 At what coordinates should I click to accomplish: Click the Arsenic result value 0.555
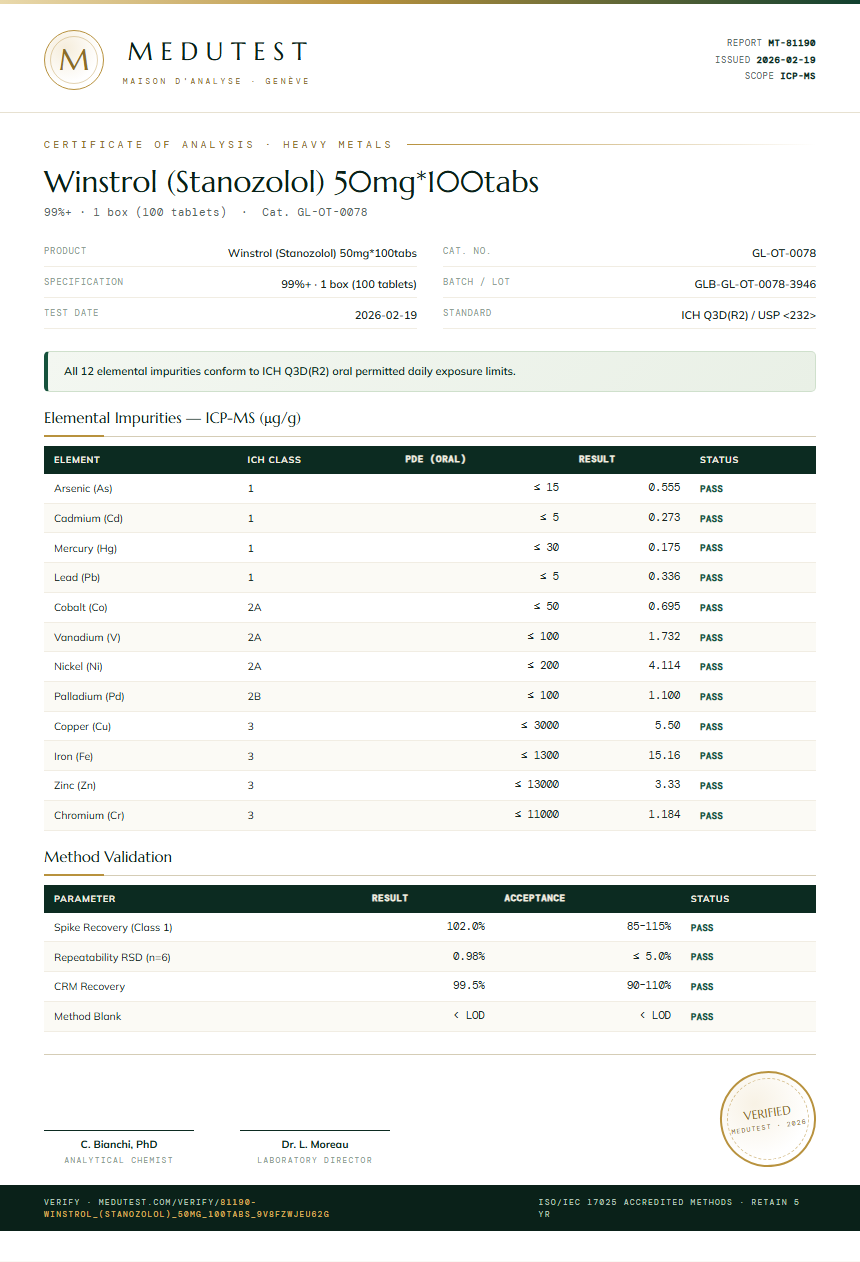tap(664, 488)
